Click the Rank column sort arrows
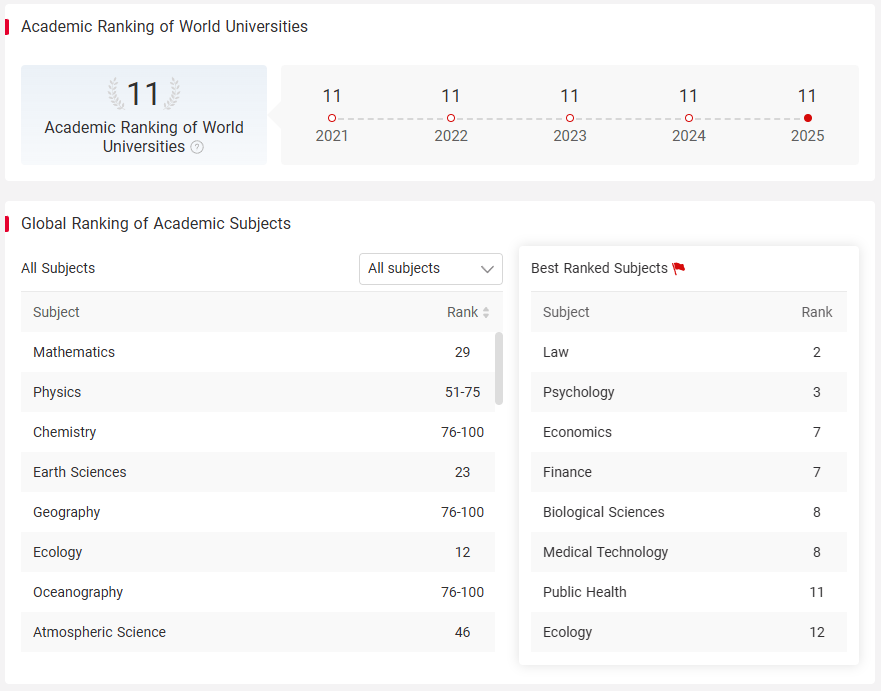This screenshot has width=881, height=691. tap(486, 312)
